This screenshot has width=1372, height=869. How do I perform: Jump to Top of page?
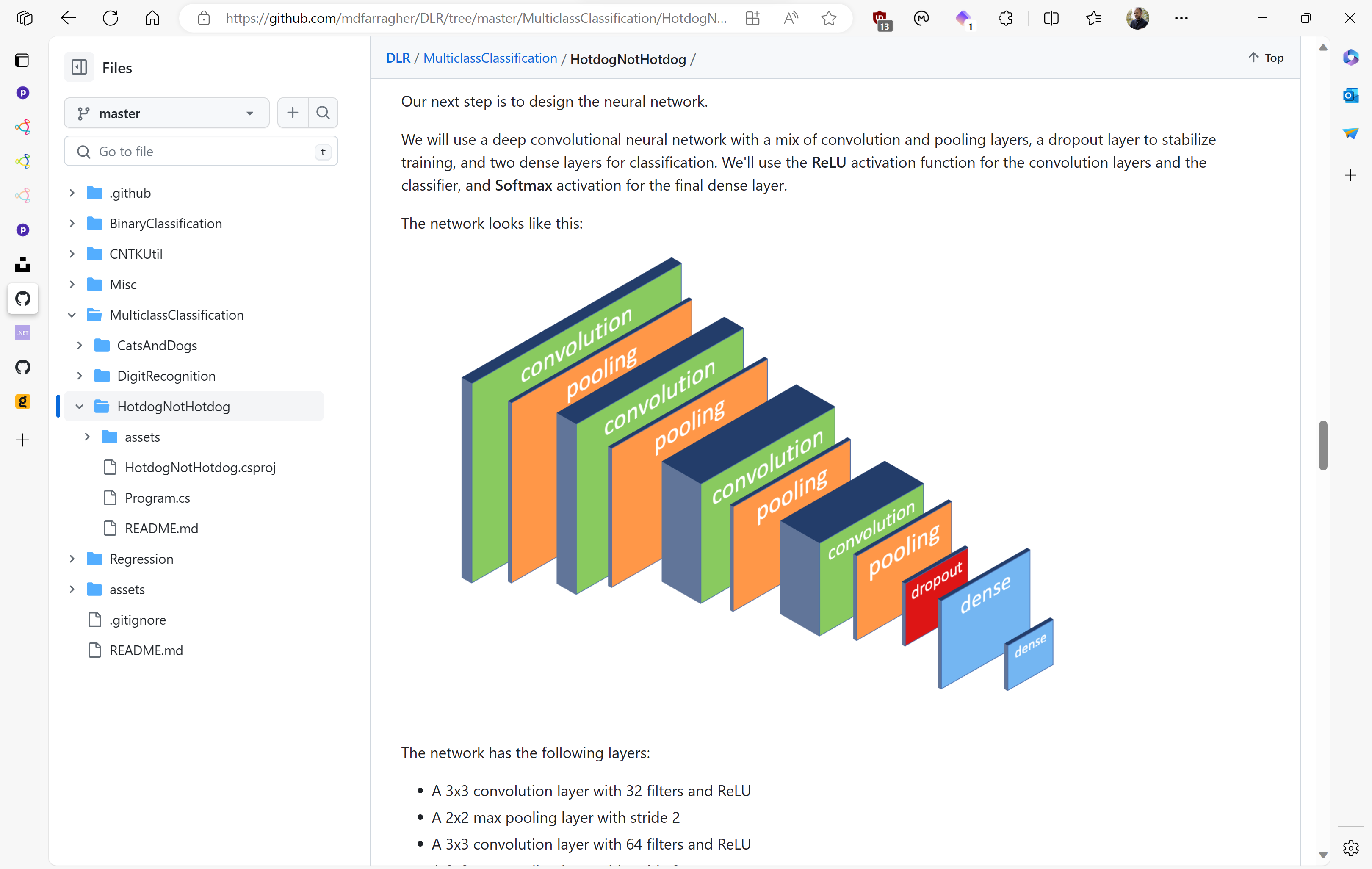(x=1266, y=58)
